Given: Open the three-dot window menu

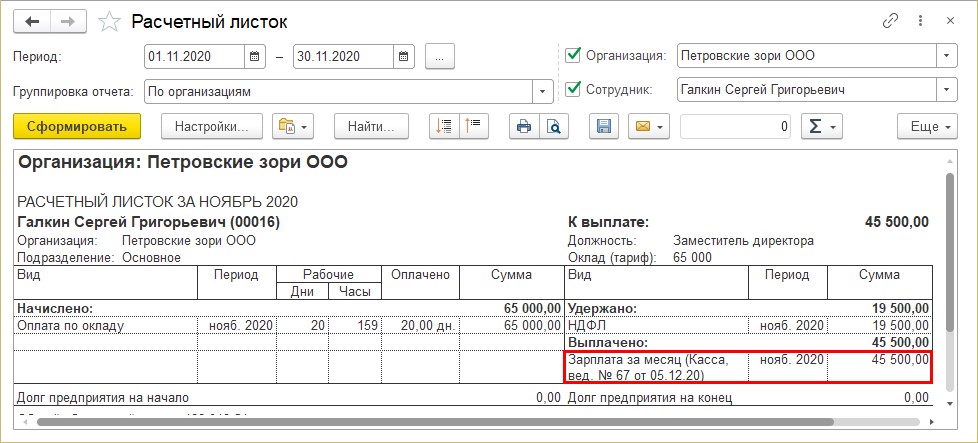Looking at the screenshot, I should [x=921, y=21].
